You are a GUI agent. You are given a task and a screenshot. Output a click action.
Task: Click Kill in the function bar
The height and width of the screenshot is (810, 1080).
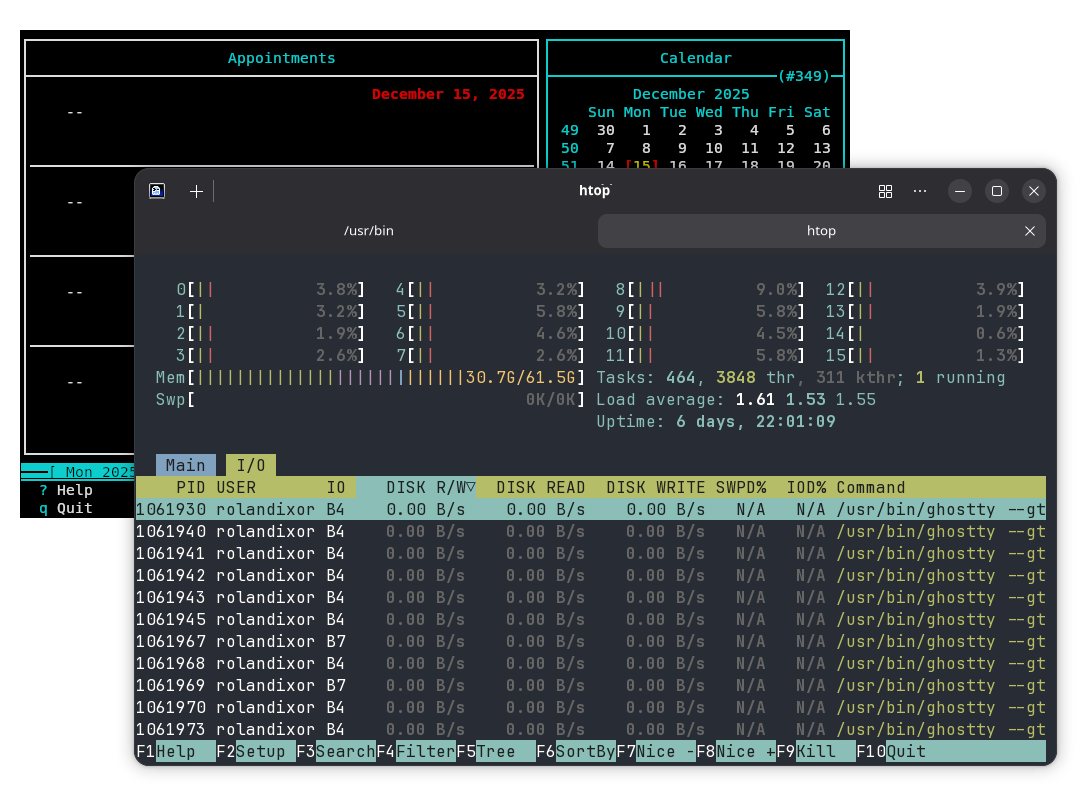coord(816,752)
